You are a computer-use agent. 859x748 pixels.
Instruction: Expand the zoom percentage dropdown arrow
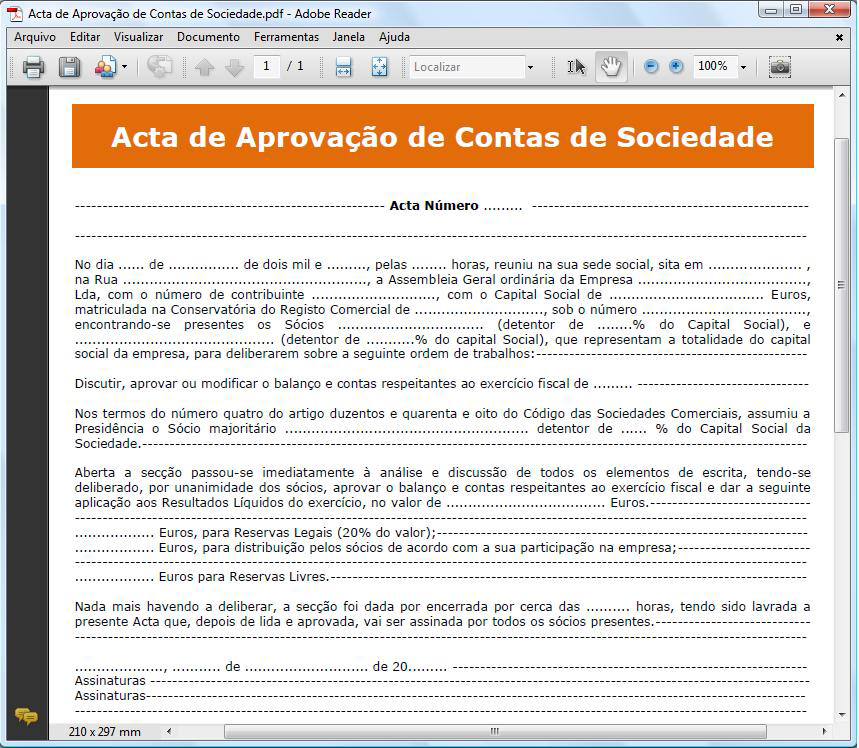743,67
